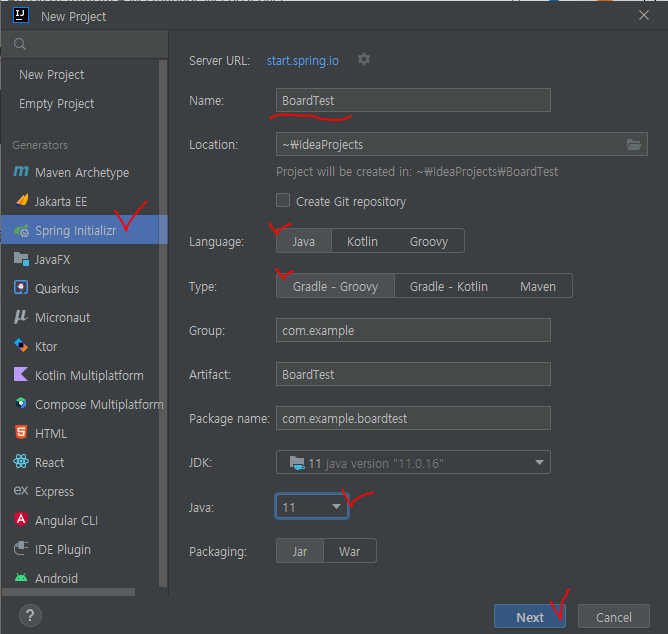Click the Quarkus generator icon
Viewport: 668px width, 634px height.
(21, 288)
